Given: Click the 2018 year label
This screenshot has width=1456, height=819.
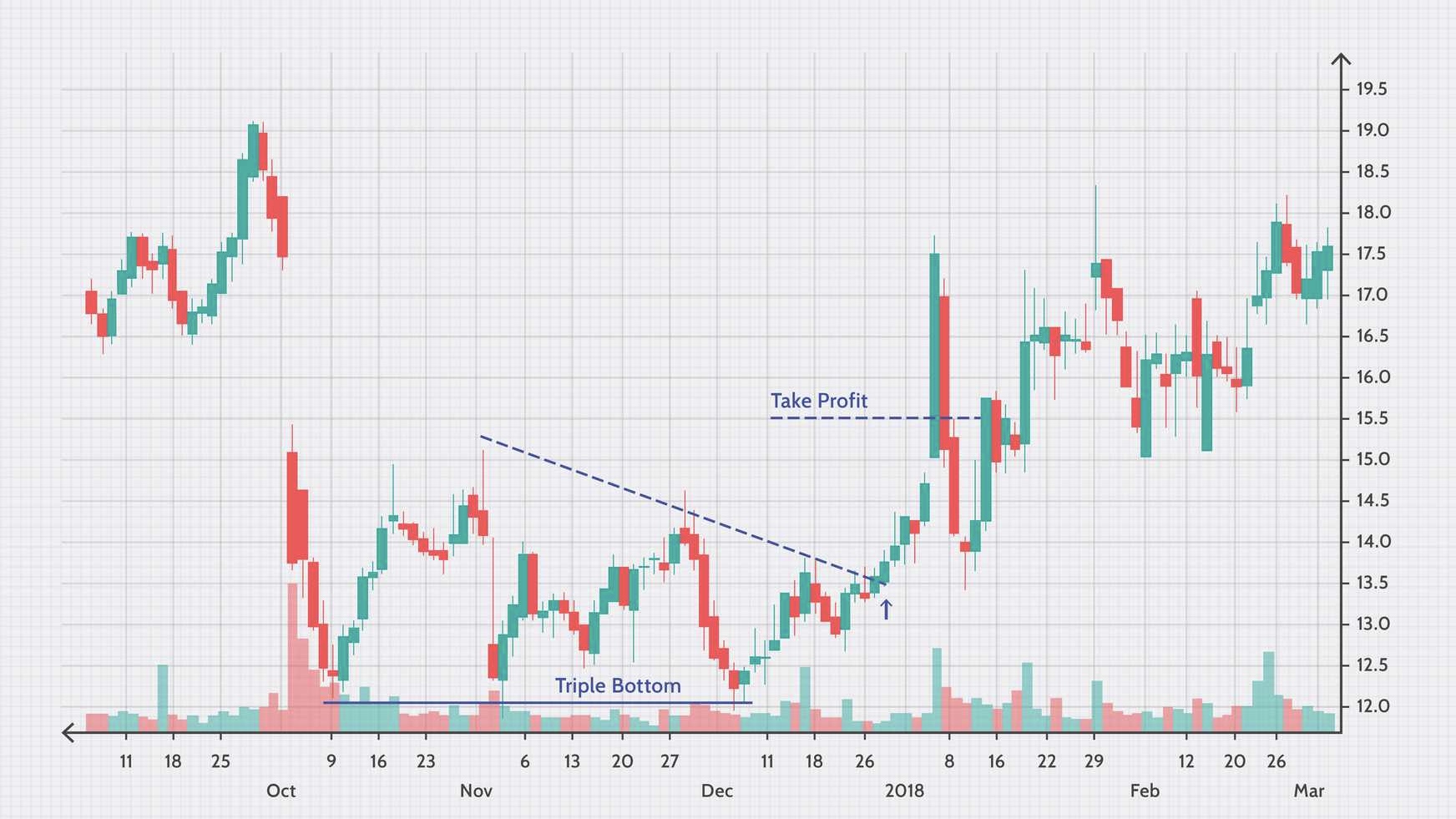Looking at the screenshot, I should click(x=904, y=791).
